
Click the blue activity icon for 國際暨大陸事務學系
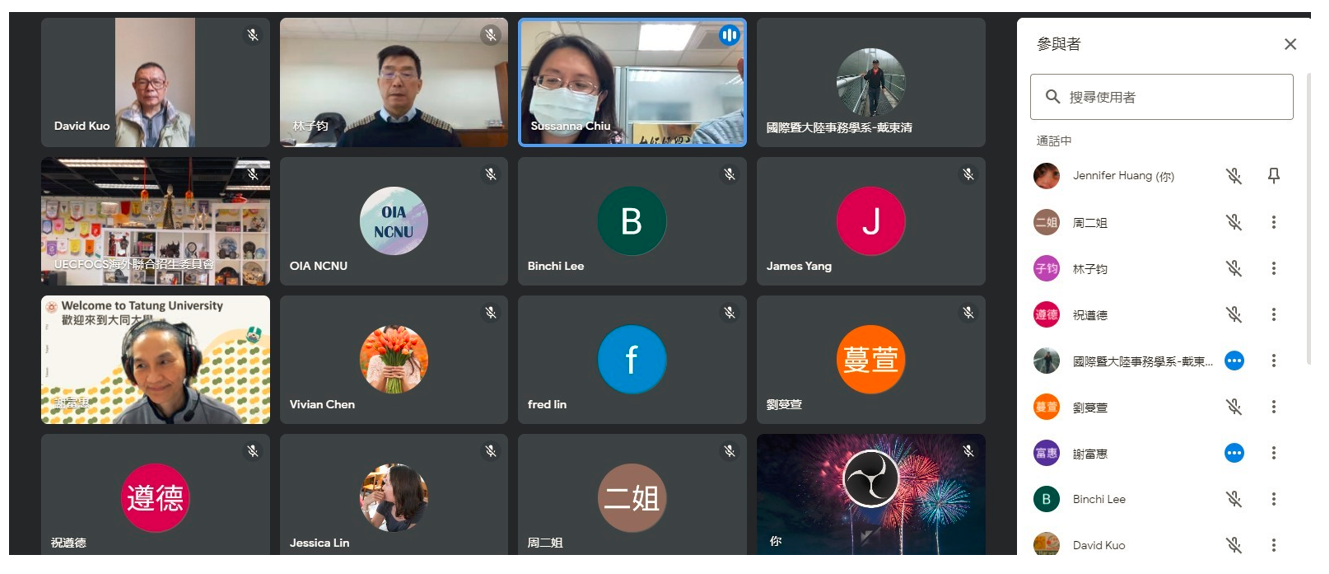[x=1234, y=361]
